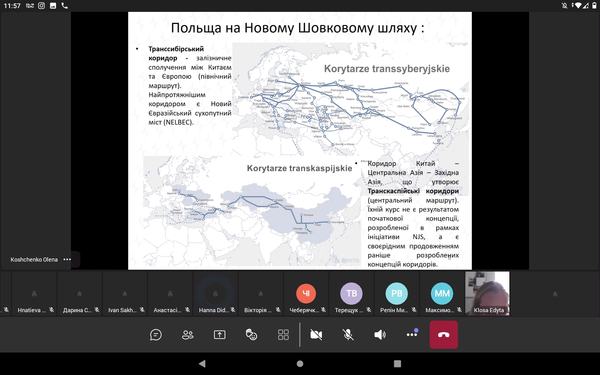Select the TB participant avatar
This screenshot has height=375, width=600.
[351, 293]
